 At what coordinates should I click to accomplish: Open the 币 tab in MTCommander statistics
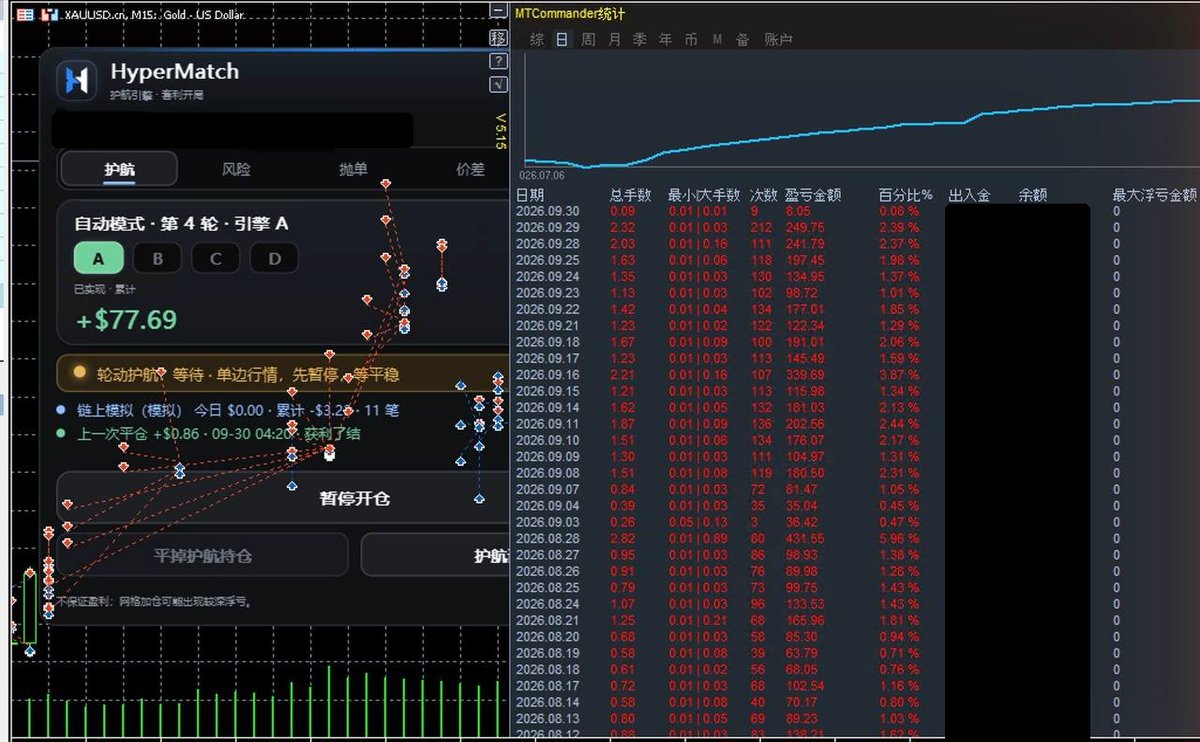click(x=691, y=40)
